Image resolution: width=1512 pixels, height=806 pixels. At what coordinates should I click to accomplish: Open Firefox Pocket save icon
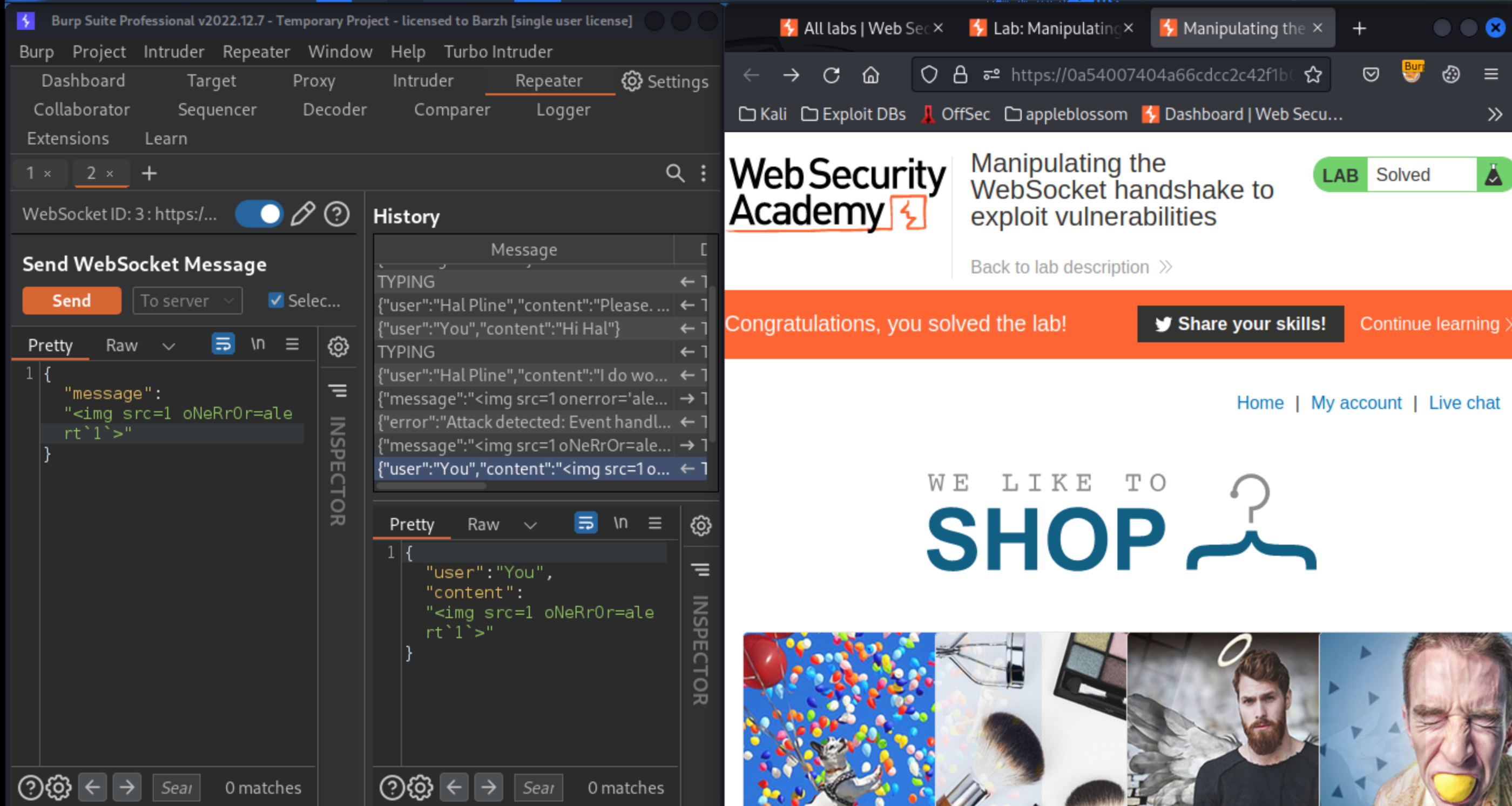1371,74
